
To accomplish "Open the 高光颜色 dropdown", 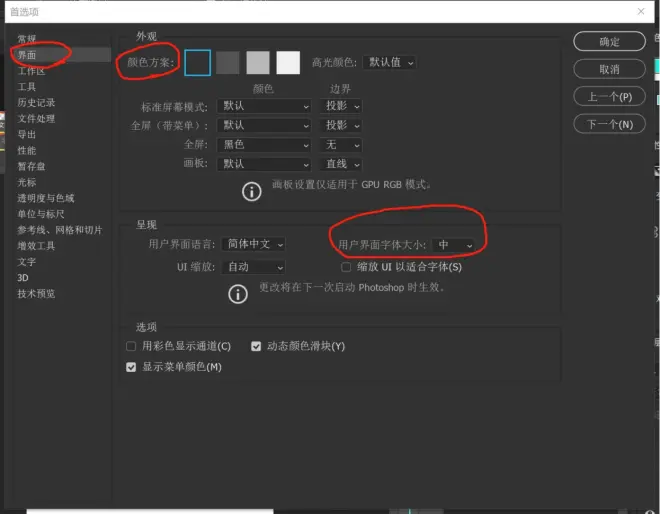I will (390, 63).
